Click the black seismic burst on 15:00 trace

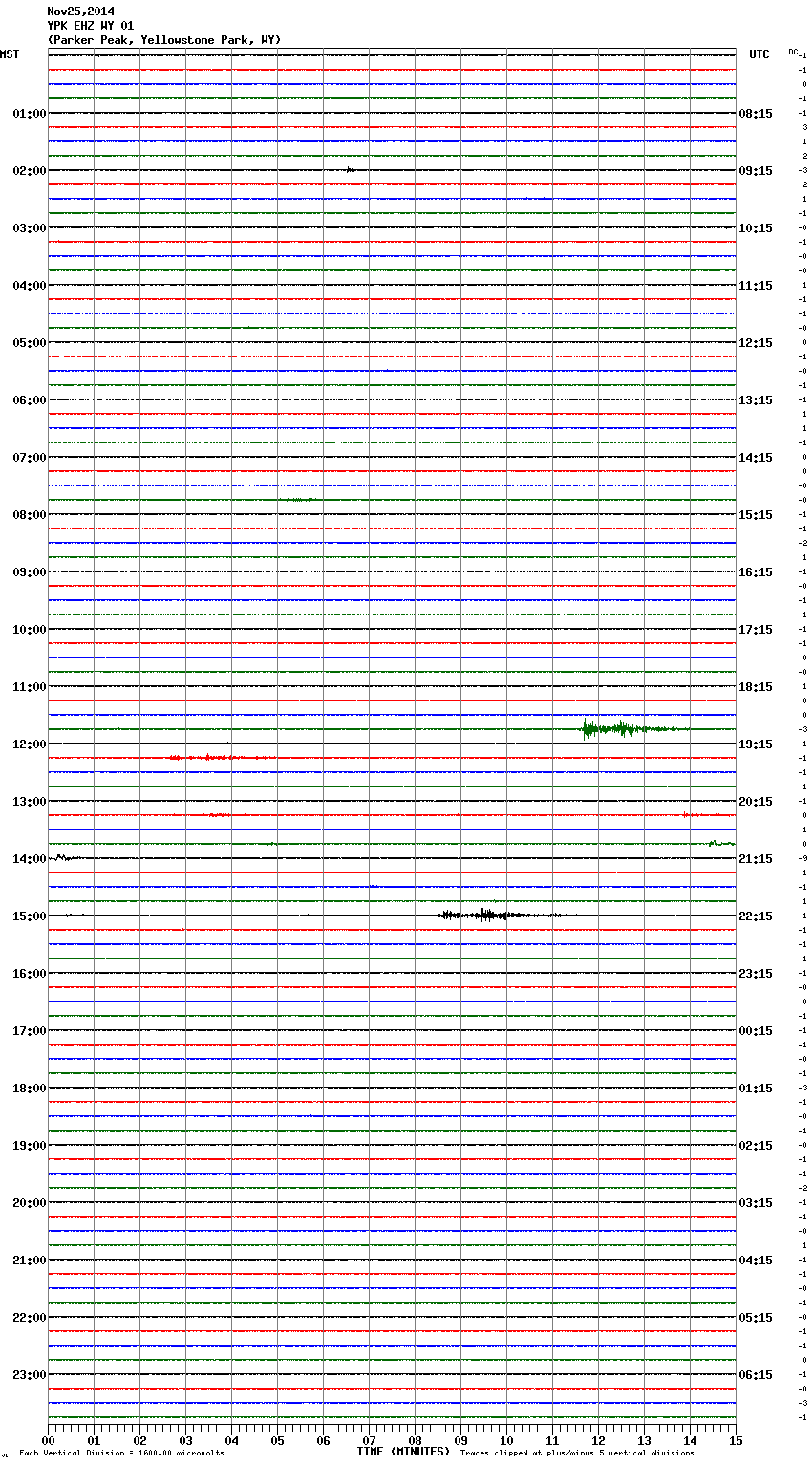(x=502, y=915)
